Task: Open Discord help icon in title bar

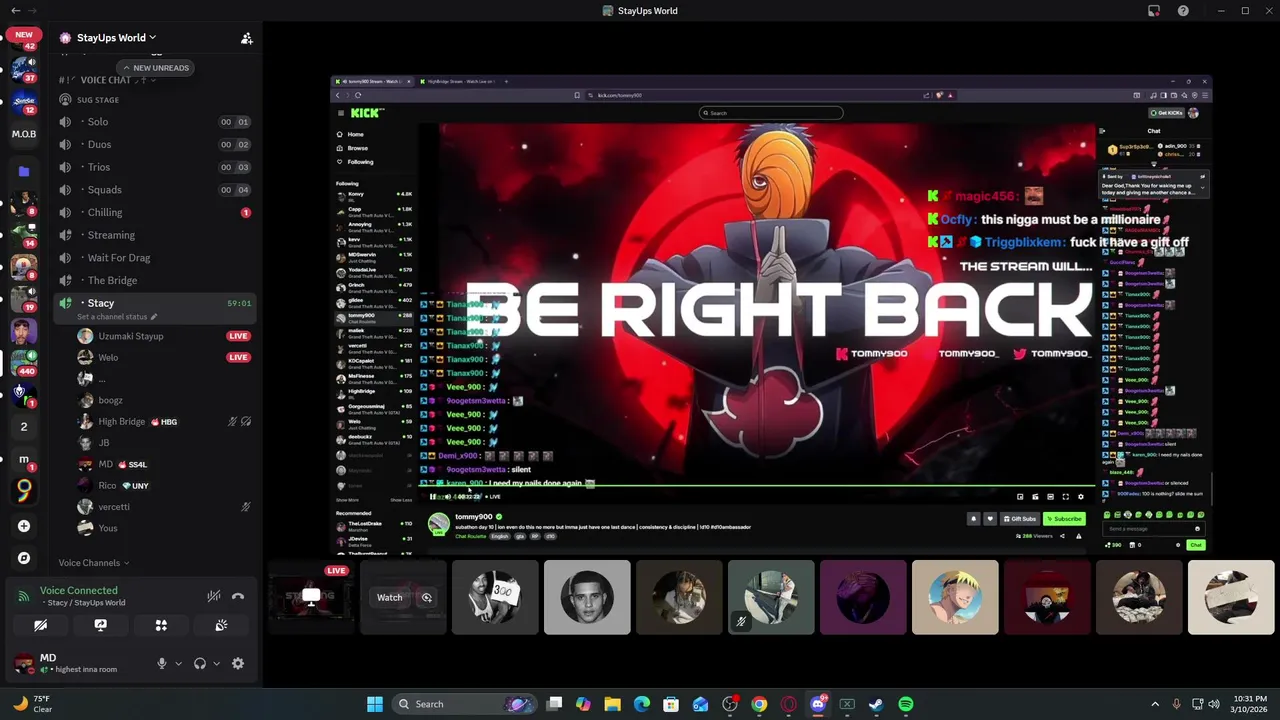Action: pos(1183,11)
